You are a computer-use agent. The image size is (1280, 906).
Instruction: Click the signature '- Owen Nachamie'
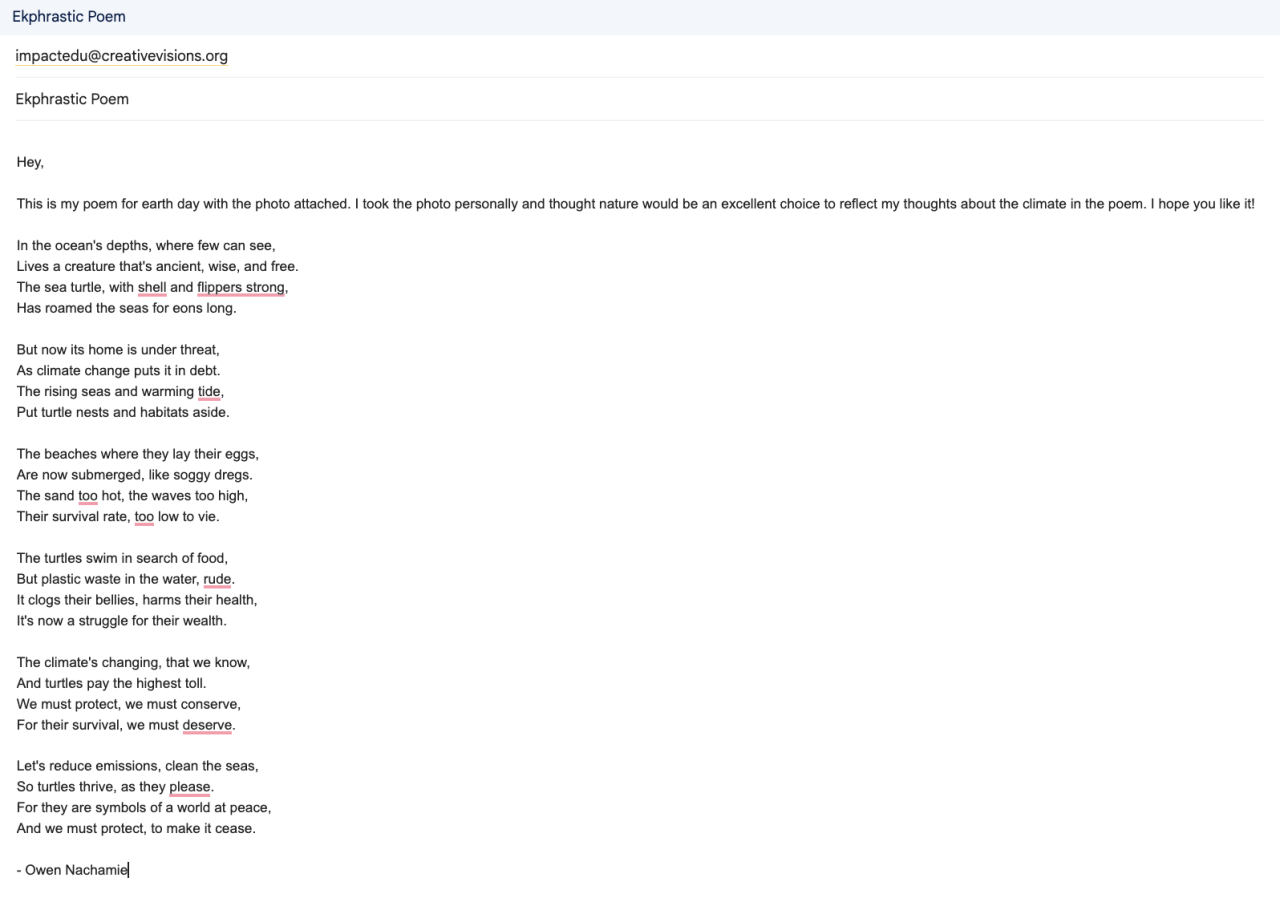point(73,870)
